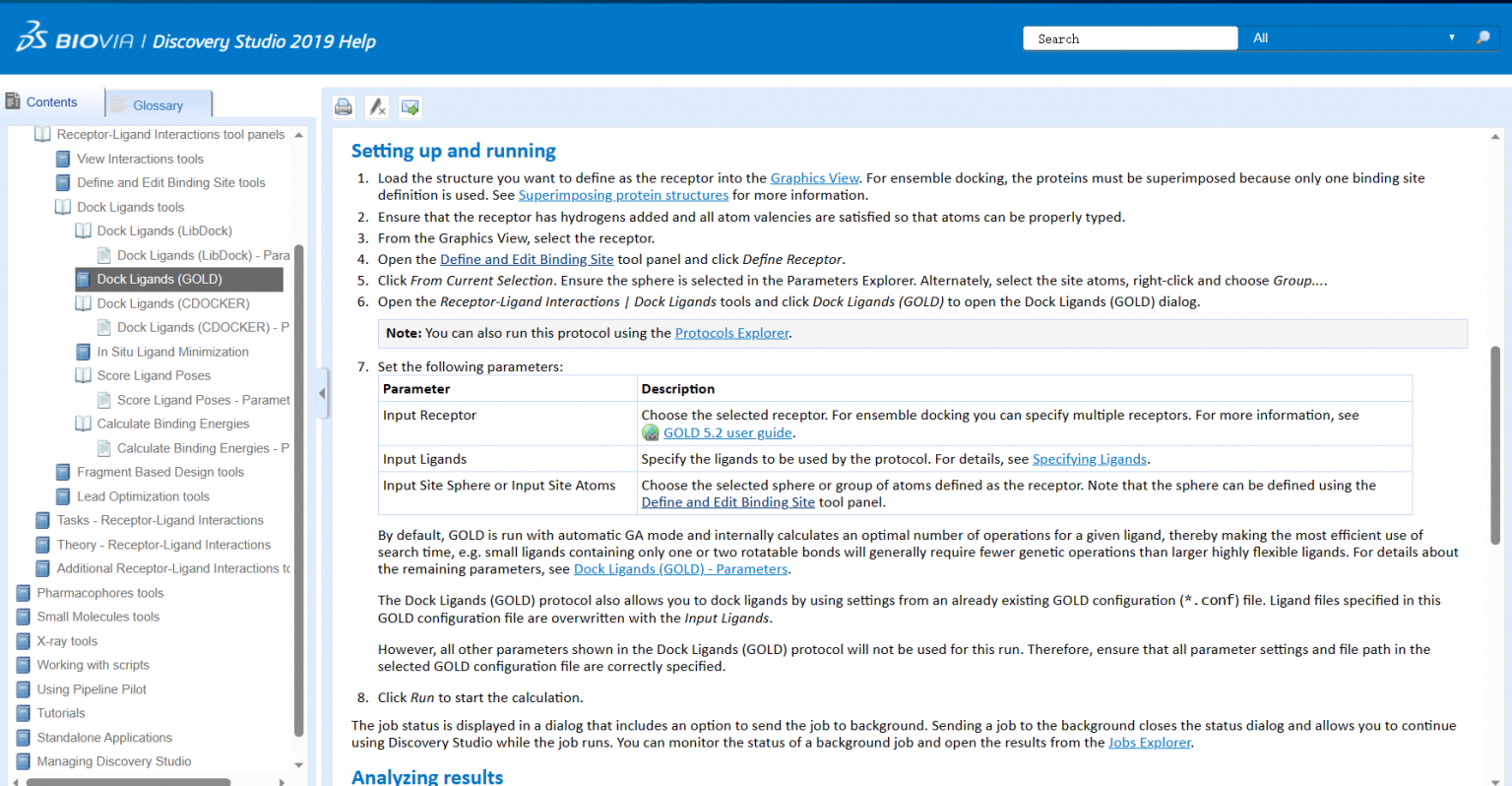Image resolution: width=1512 pixels, height=786 pixels.
Task: Follow the Protocols Explorer link
Action: tap(731, 333)
